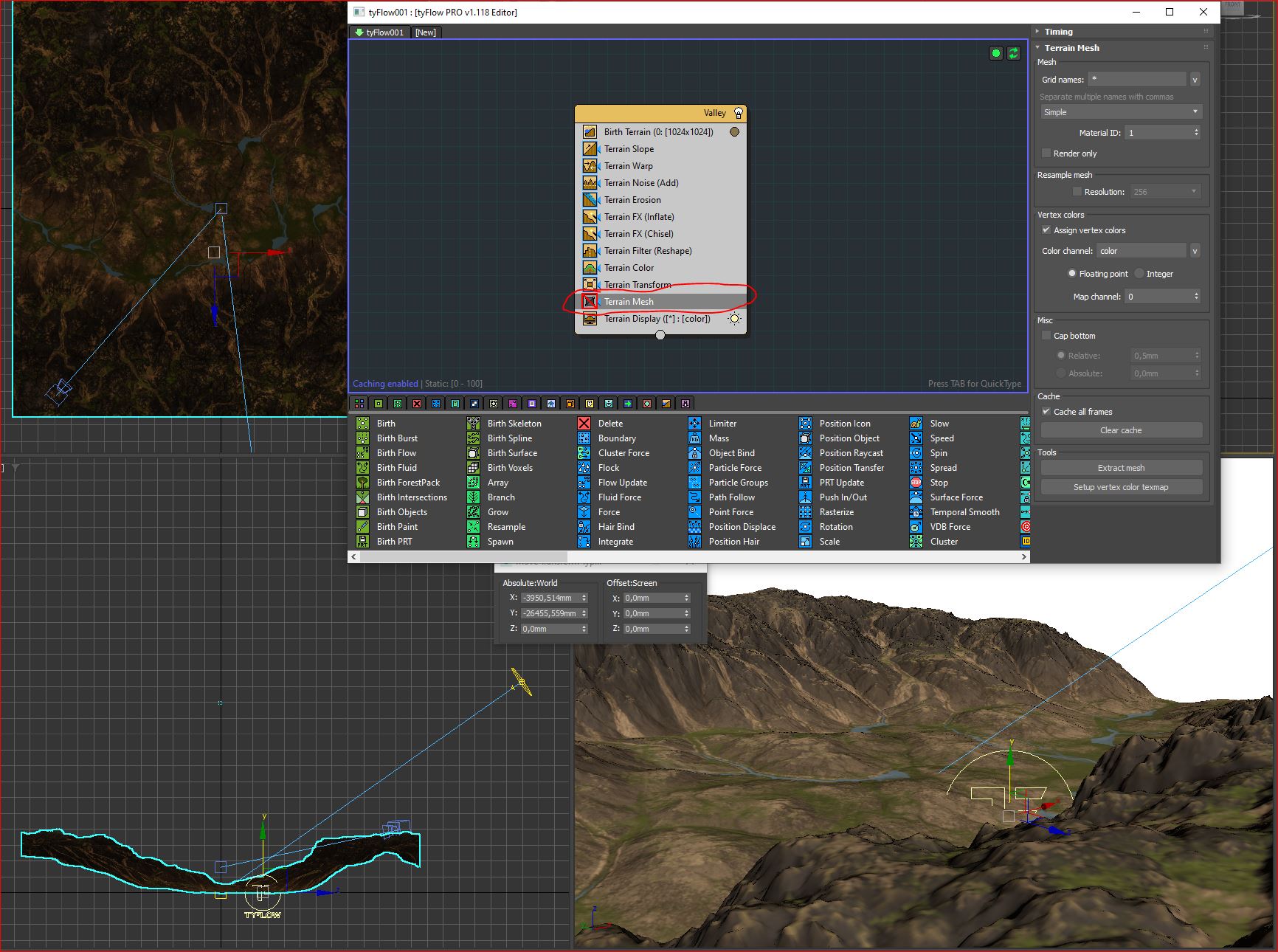Click the Extract mesh button
The height and width of the screenshot is (952, 1278).
[1122, 468]
